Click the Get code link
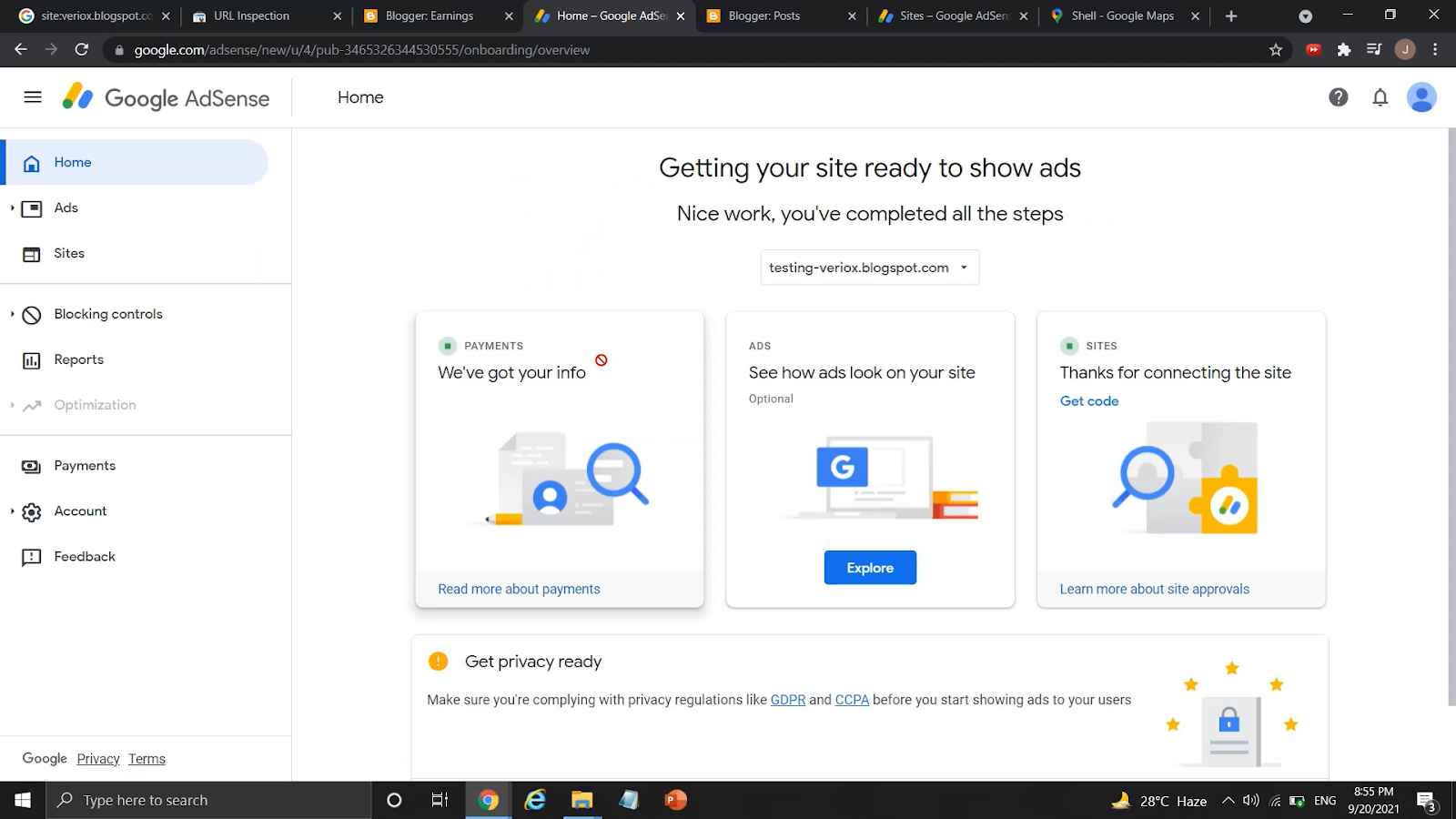The width and height of the screenshot is (1456, 819). click(1089, 401)
